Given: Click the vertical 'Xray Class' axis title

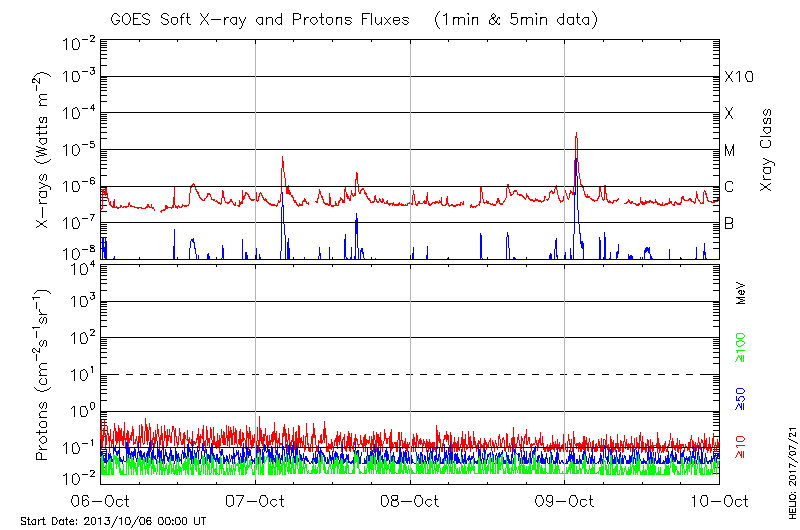Looking at the screenshot, I should [767, 150].
